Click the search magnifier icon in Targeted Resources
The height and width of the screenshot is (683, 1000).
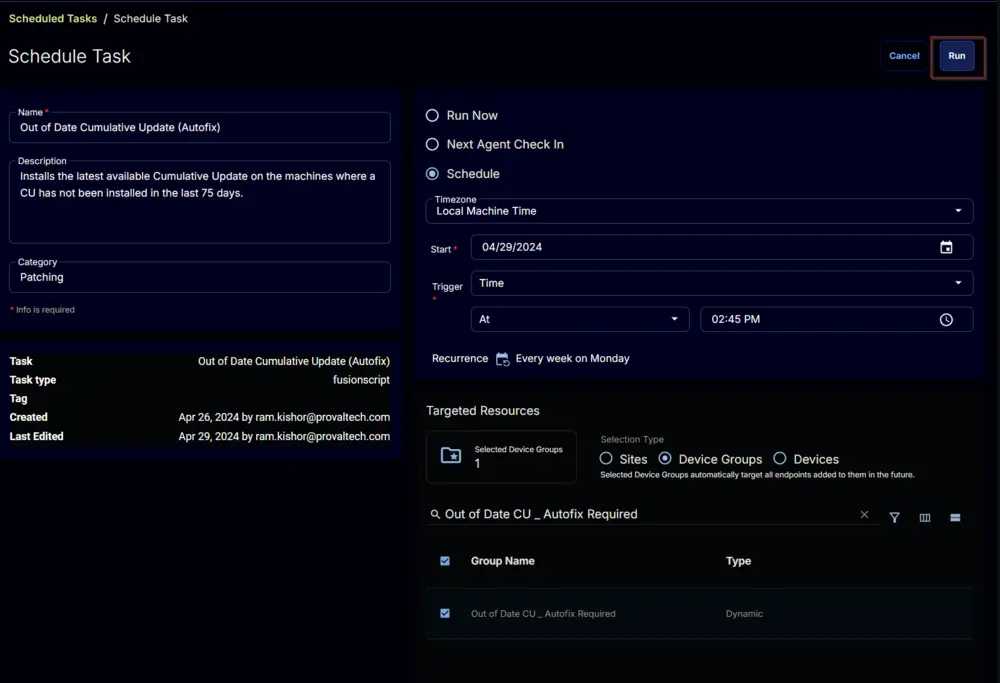pyautogui.click(x=435, y=514)
